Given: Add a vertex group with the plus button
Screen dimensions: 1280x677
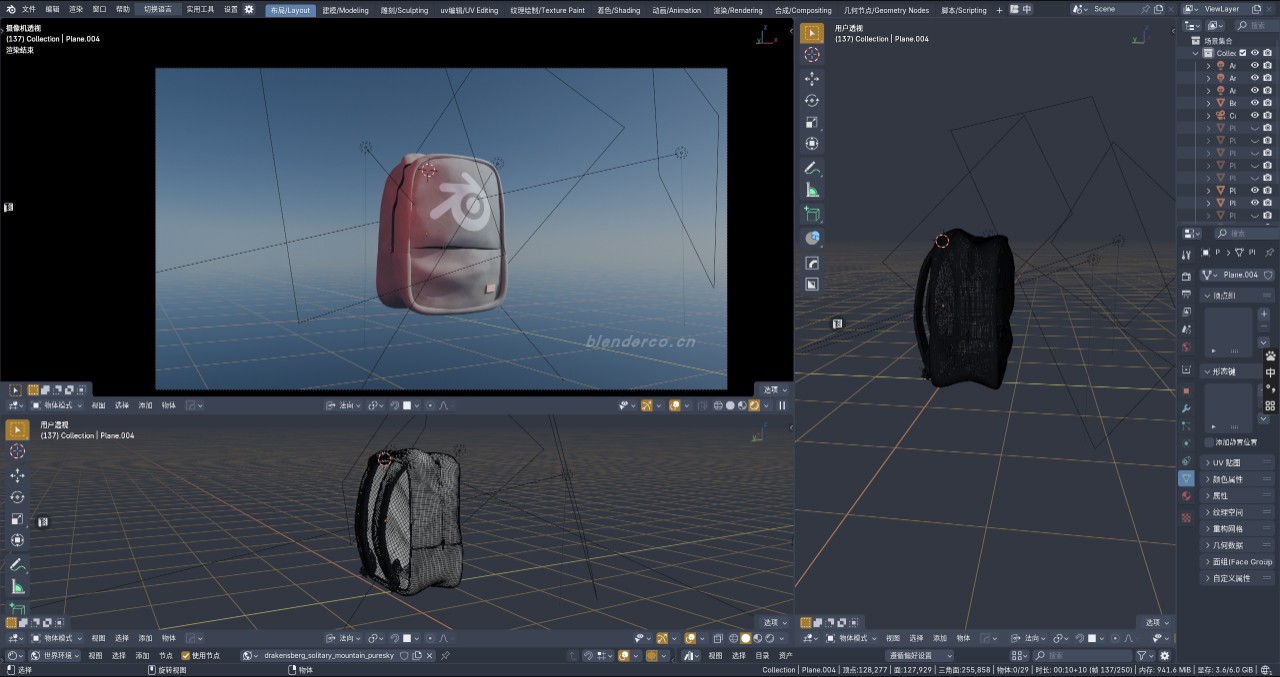Looking at the screenshot, I should [1264, 314].
